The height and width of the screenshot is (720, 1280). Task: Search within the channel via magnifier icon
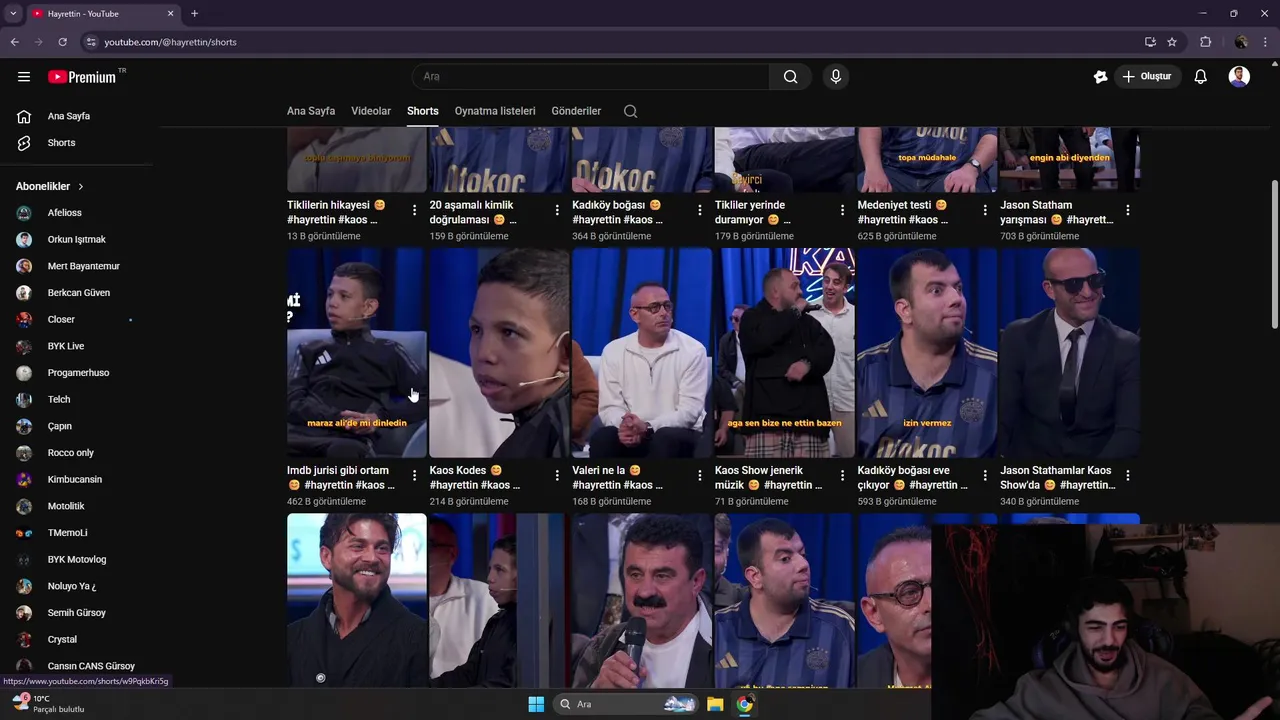click(630, 111)
